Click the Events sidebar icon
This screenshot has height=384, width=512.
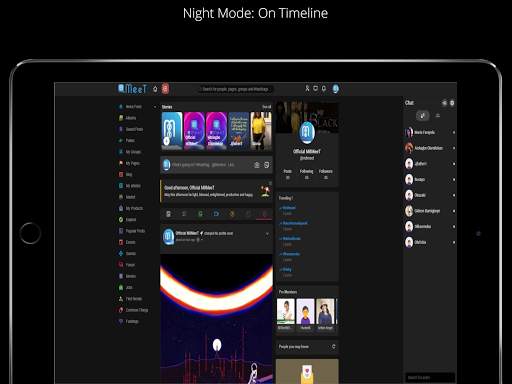pyautogui.click(x=121, y=242)
